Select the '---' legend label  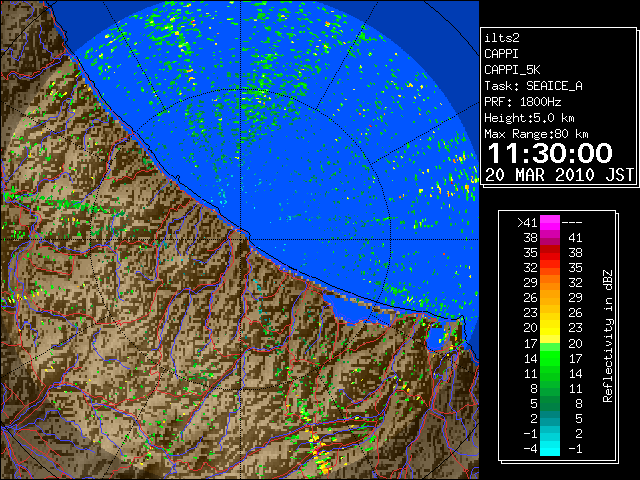click(572, 223)
